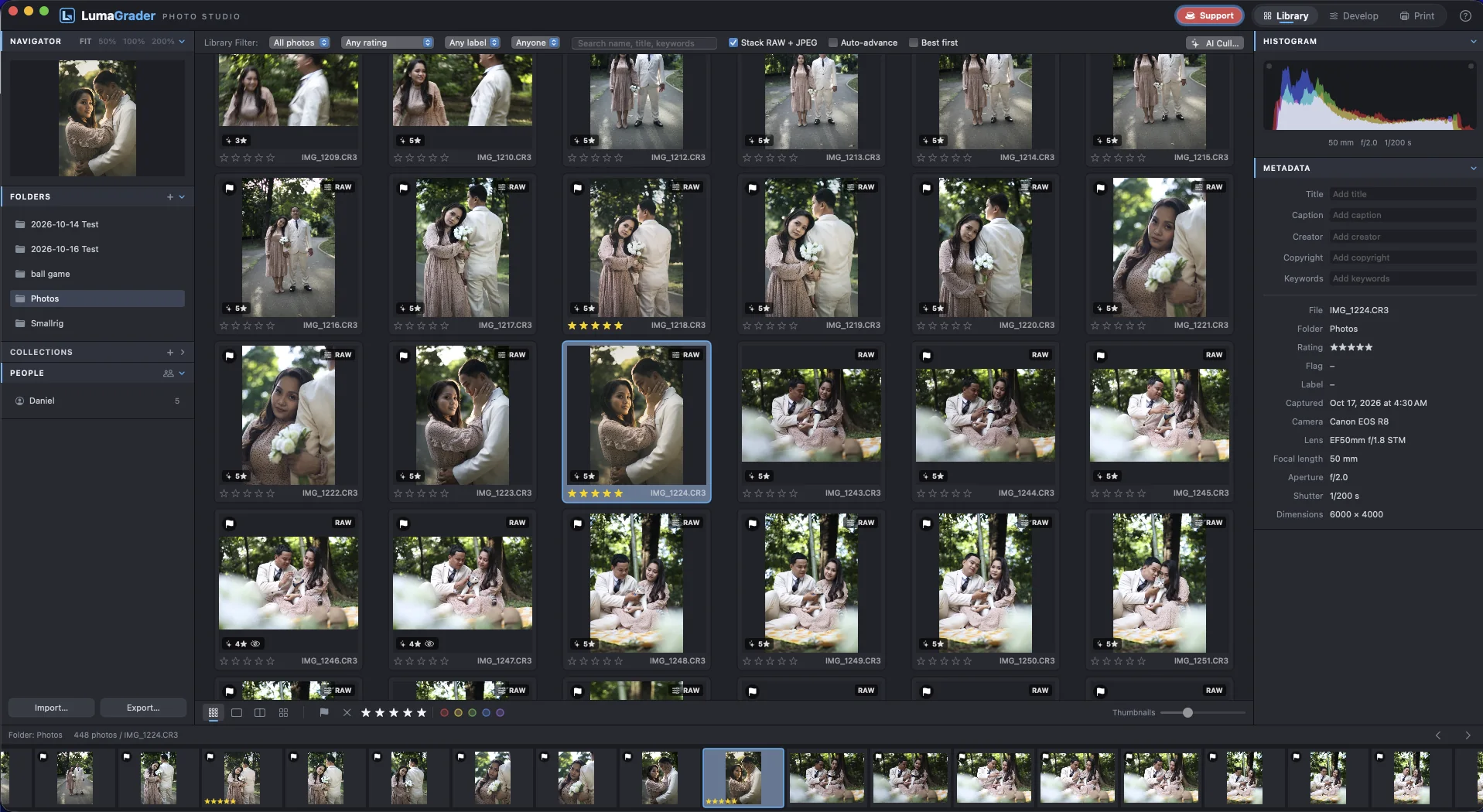
Task: Add a new folder with plus icon
Action: coord(170,196)
